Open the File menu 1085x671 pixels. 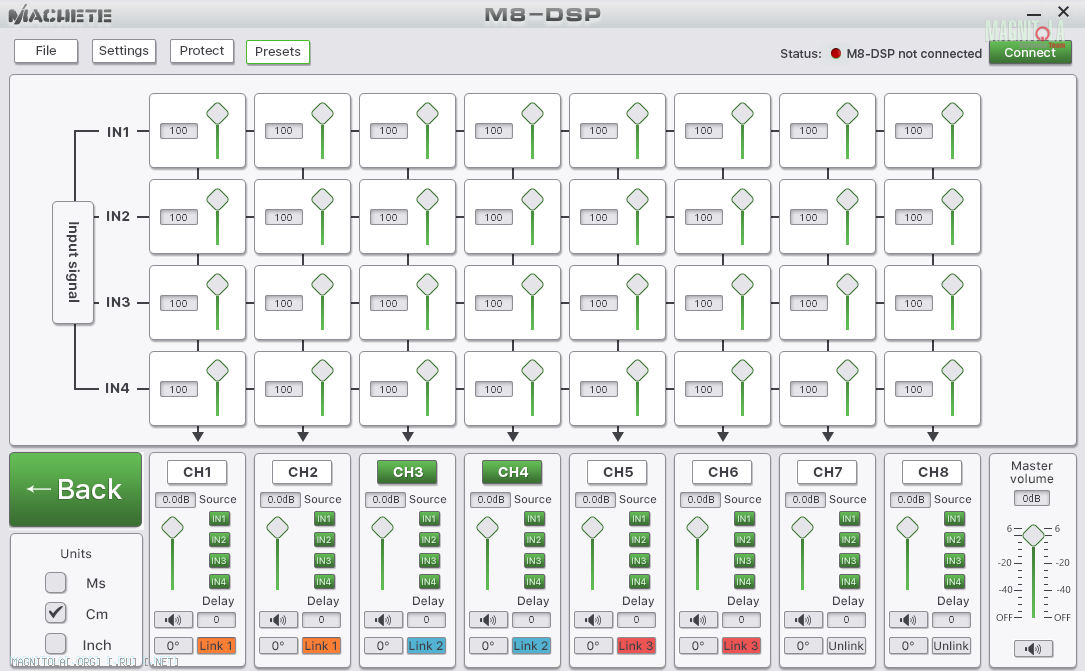46,51
